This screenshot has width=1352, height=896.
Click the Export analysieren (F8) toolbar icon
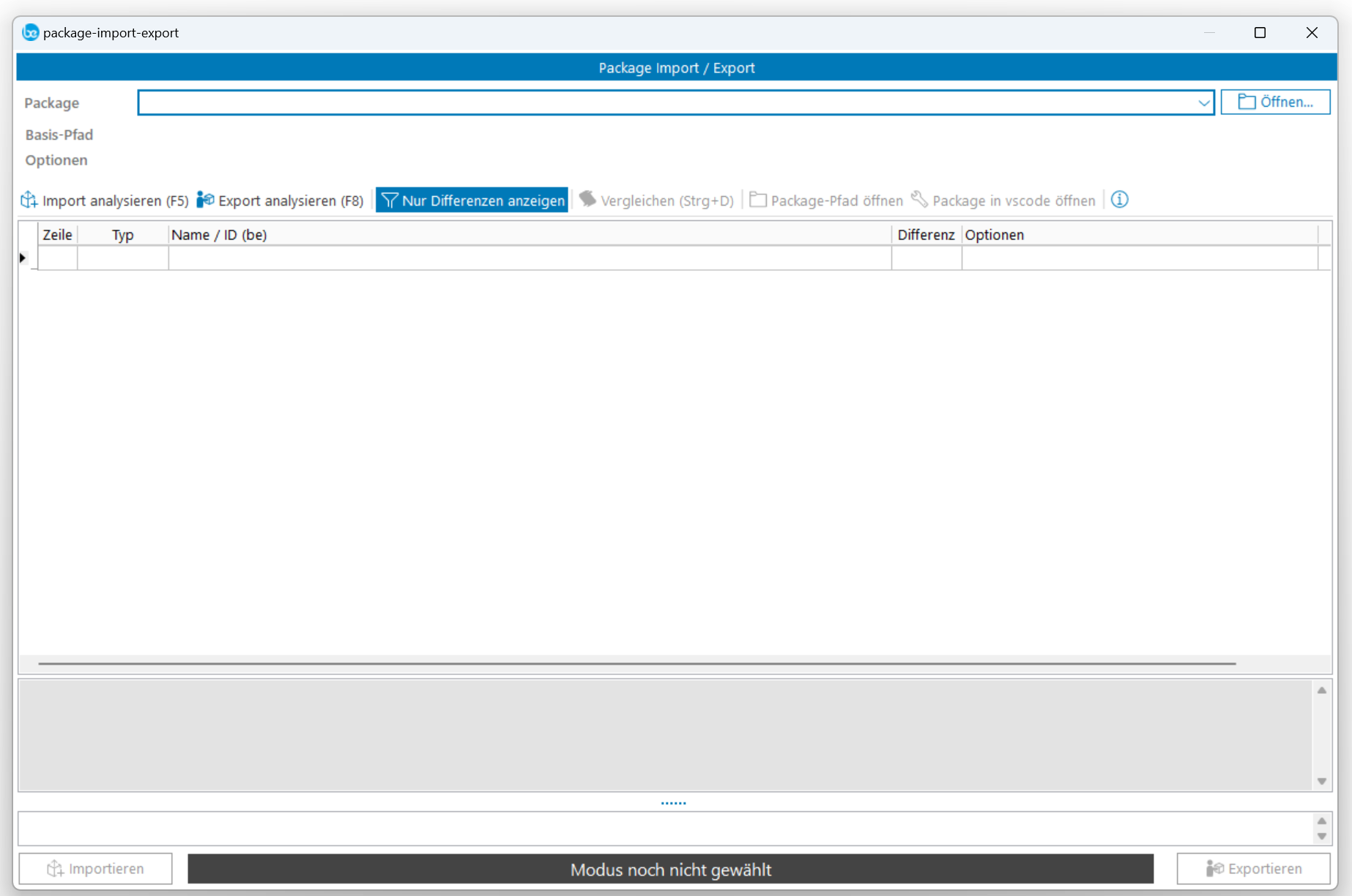pyautogui.click(x=206, y=200)
